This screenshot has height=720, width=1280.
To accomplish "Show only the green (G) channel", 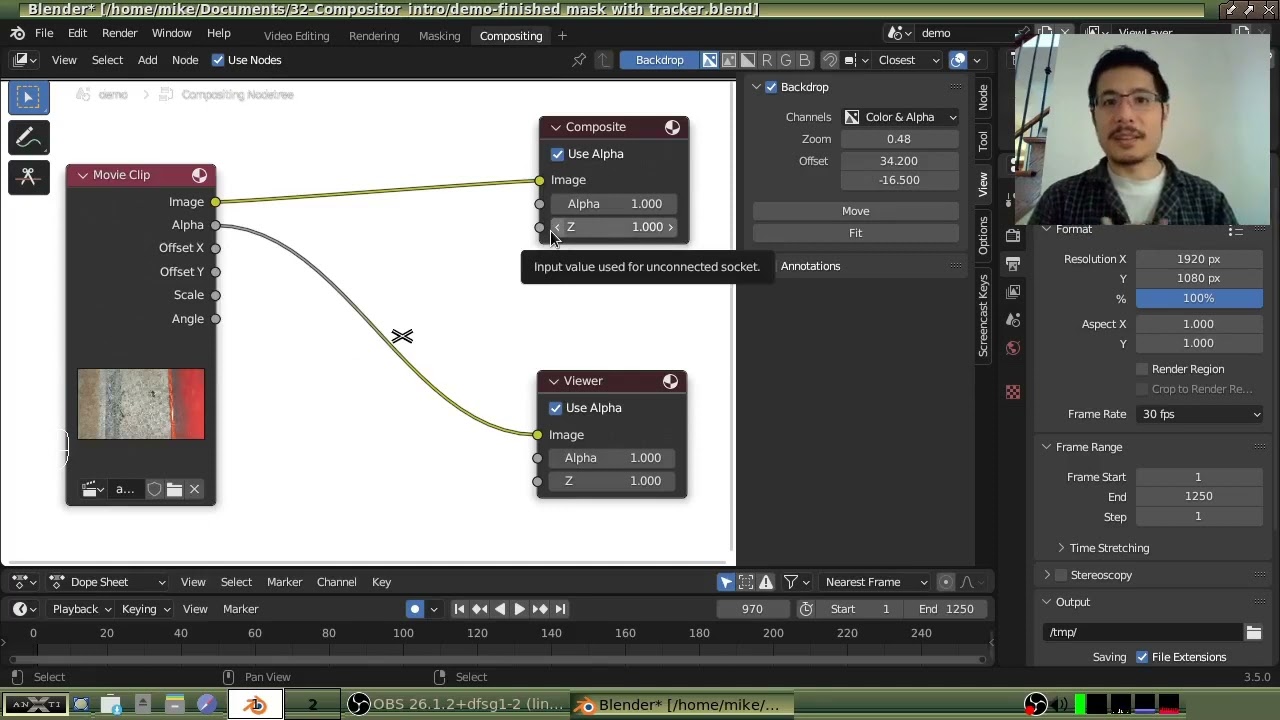I will (786, 60).
